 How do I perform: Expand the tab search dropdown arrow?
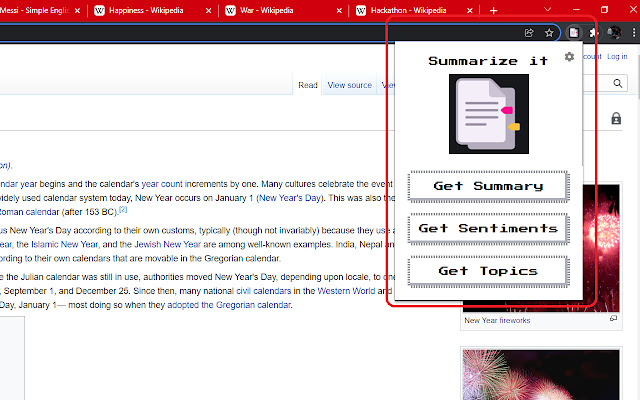547,9
